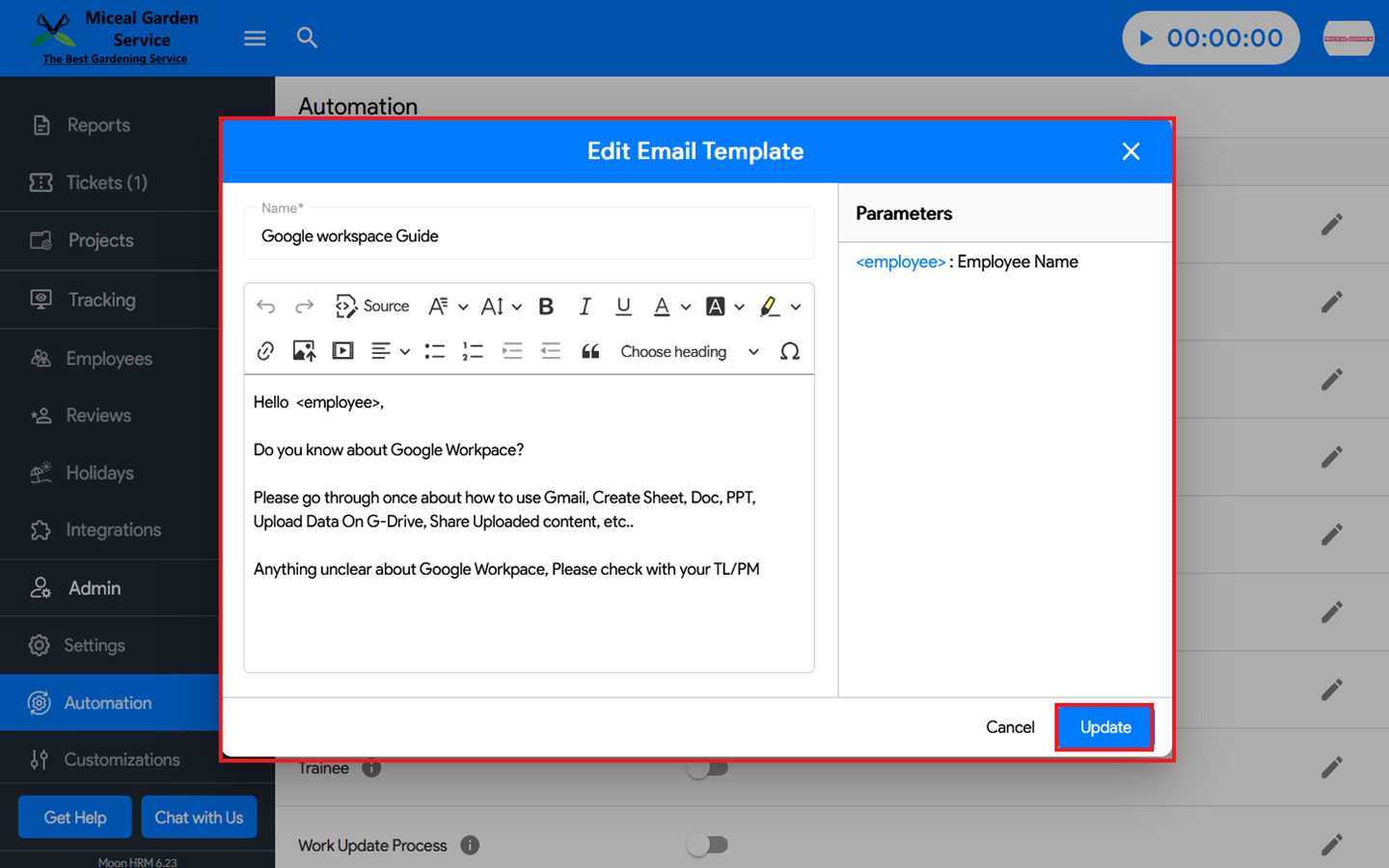Insert a link using link icon
Viewport: 1389px width, 868px height.
(265, 351)
